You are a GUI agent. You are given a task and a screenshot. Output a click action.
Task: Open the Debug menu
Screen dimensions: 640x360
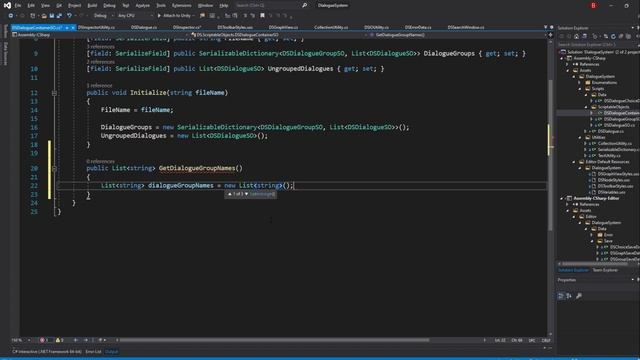click(109, 5)
